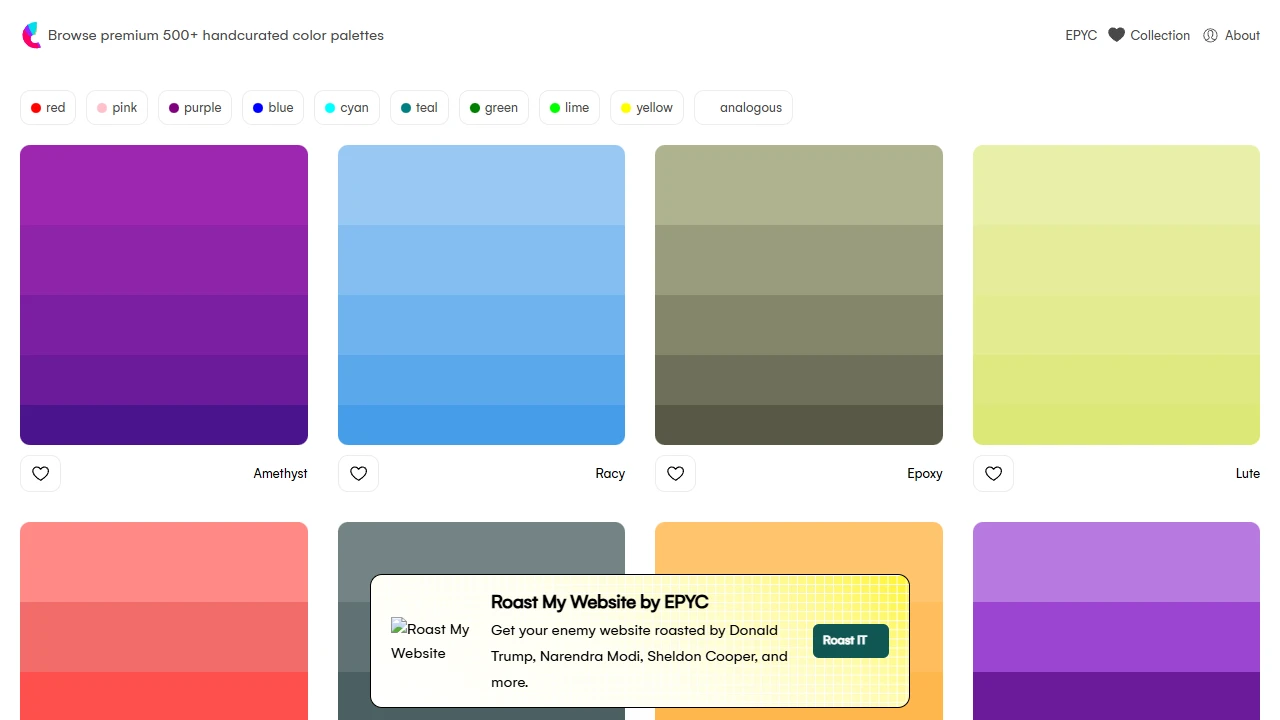This screenshot has width=1280, height=720.
Task: Click the heart icon beside Collection
Action: pos(1116,35)
